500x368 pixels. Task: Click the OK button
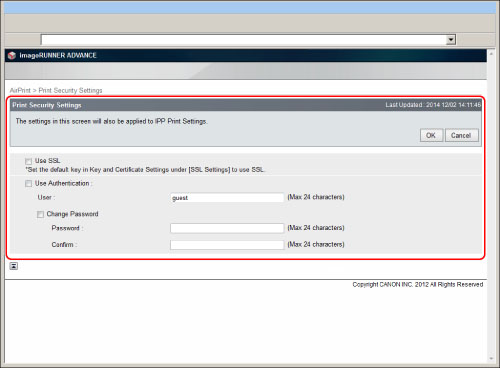click(431, 135)
